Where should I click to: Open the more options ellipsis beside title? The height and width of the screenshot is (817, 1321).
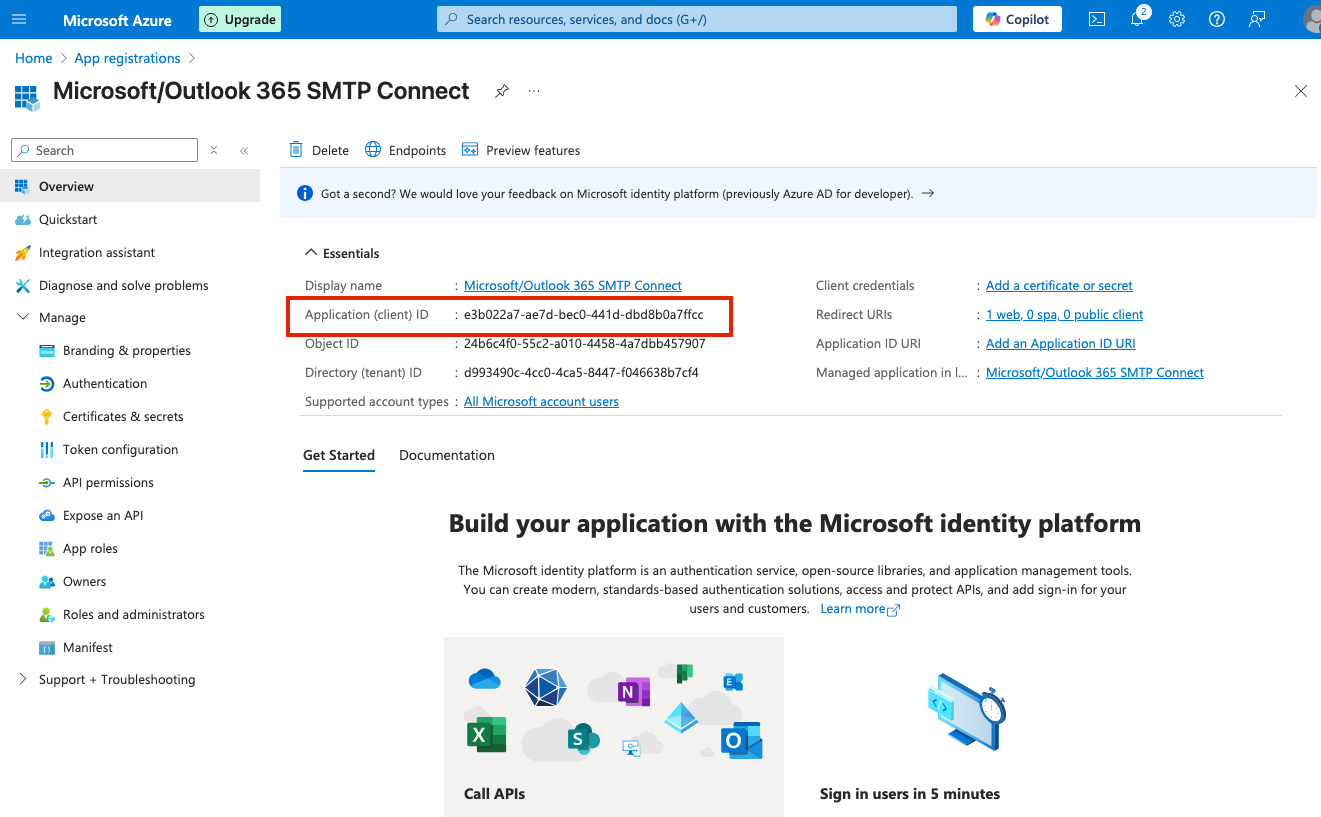(534, 91)
